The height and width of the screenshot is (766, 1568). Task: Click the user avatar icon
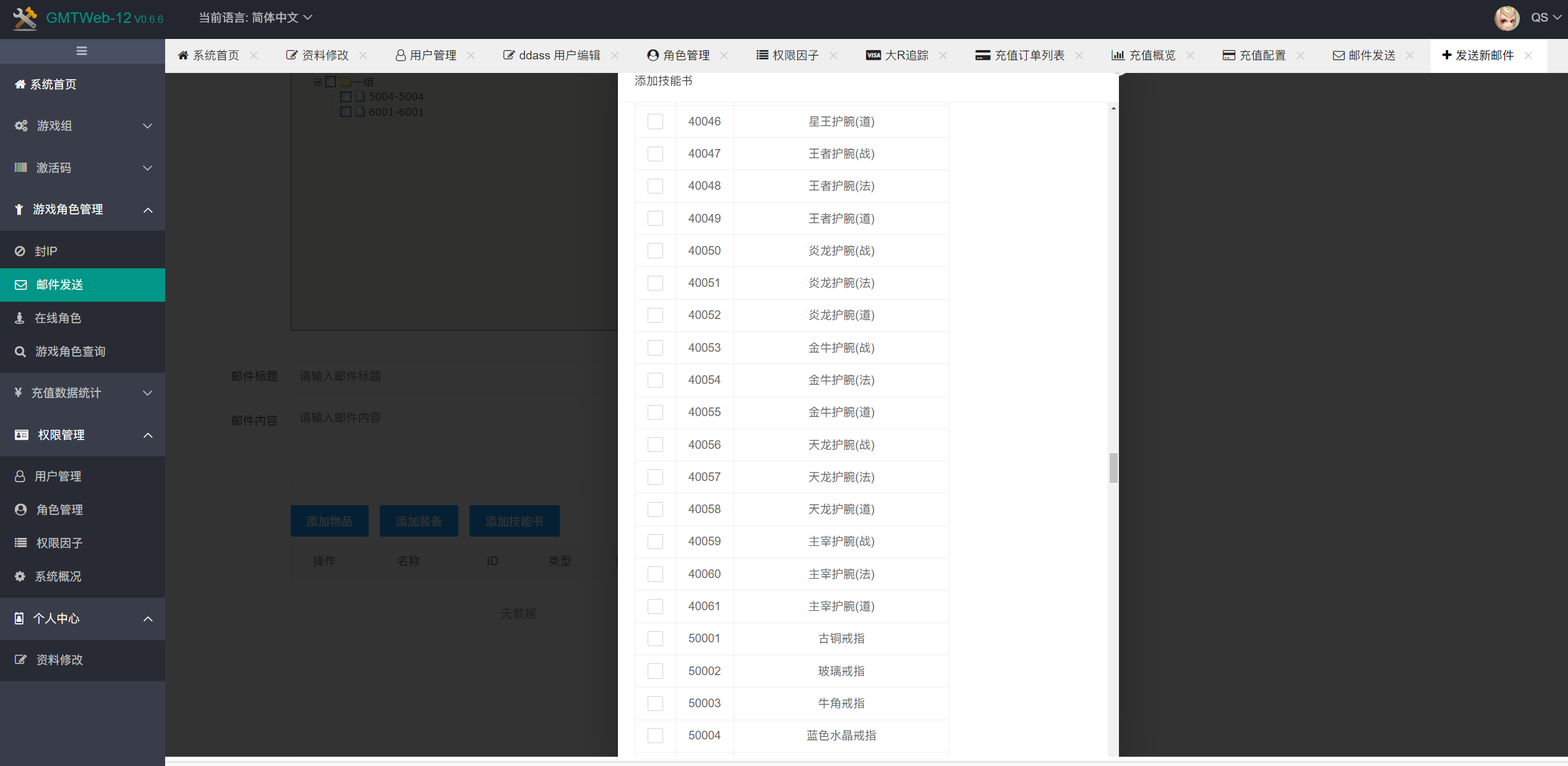point(1506,18)
